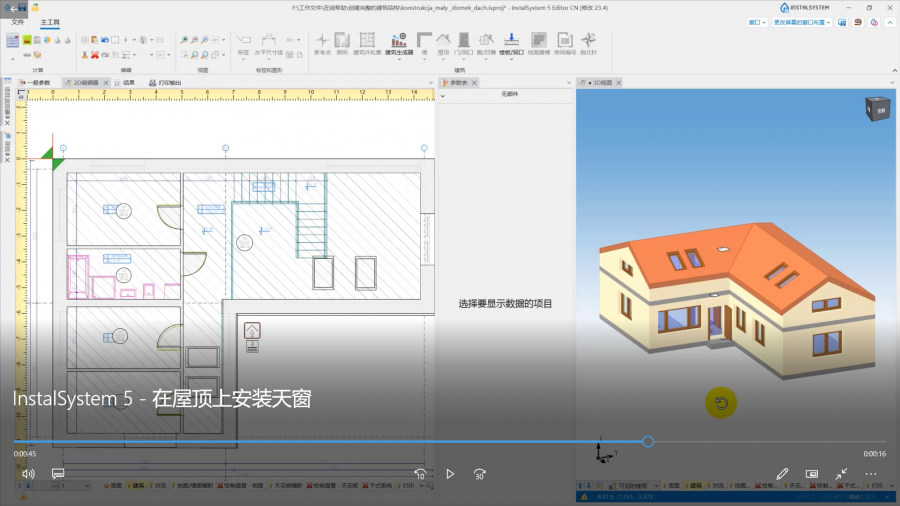Viewport: 900px width, 506px height.
Task: Skip forward 30 seconds in the video
Action: [480, 473]
